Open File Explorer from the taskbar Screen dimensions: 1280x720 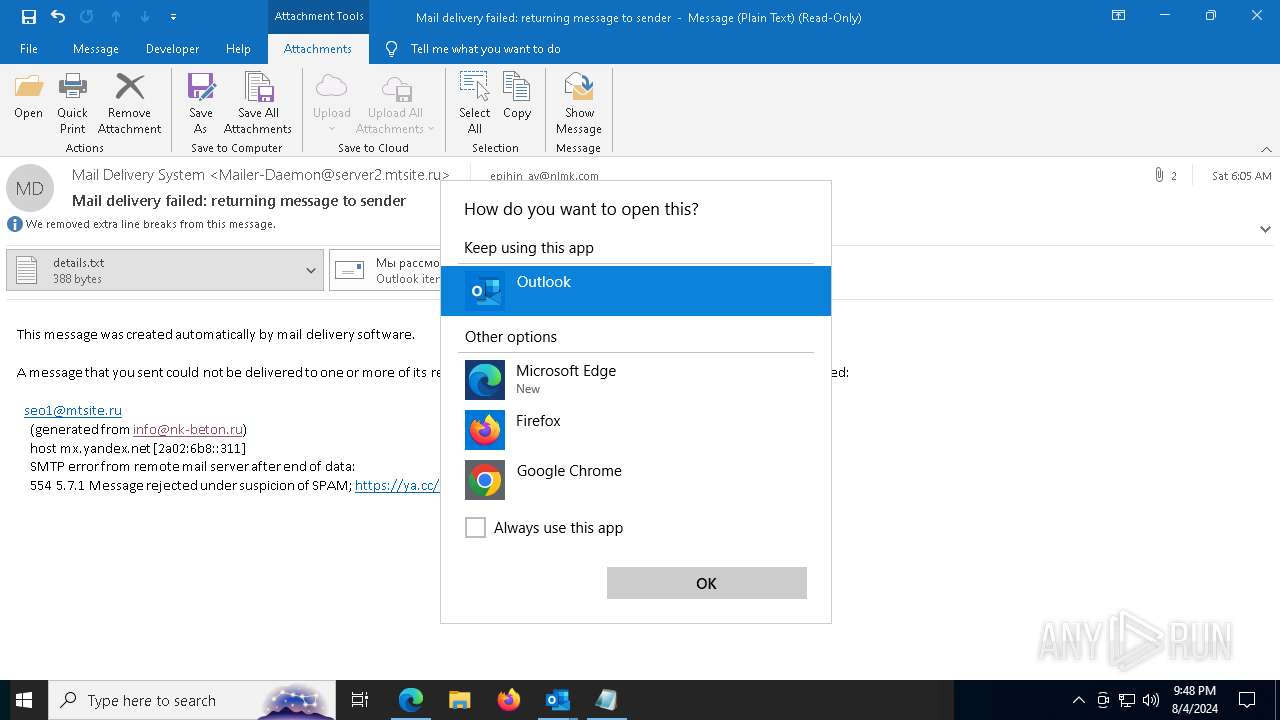[x=459, y=700]
